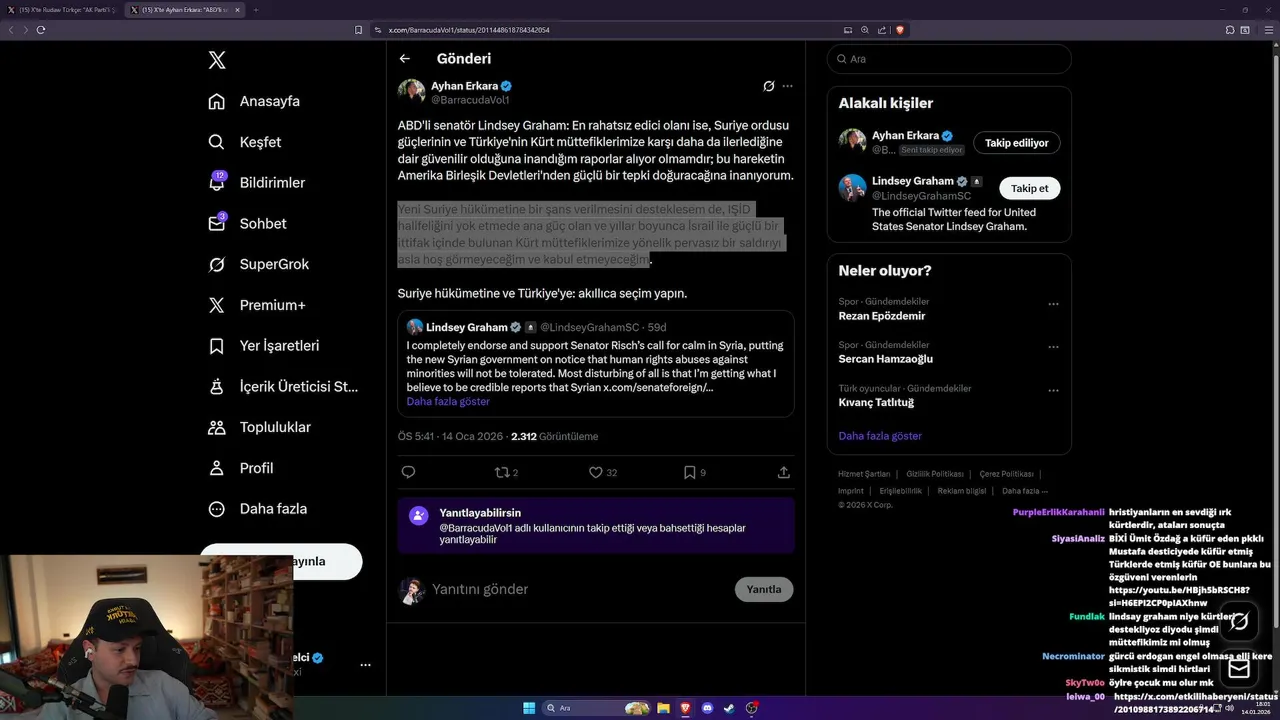
Task: Open options for Kıvanç Tatlıtuğ trend
Action: tap(1053, 391)
